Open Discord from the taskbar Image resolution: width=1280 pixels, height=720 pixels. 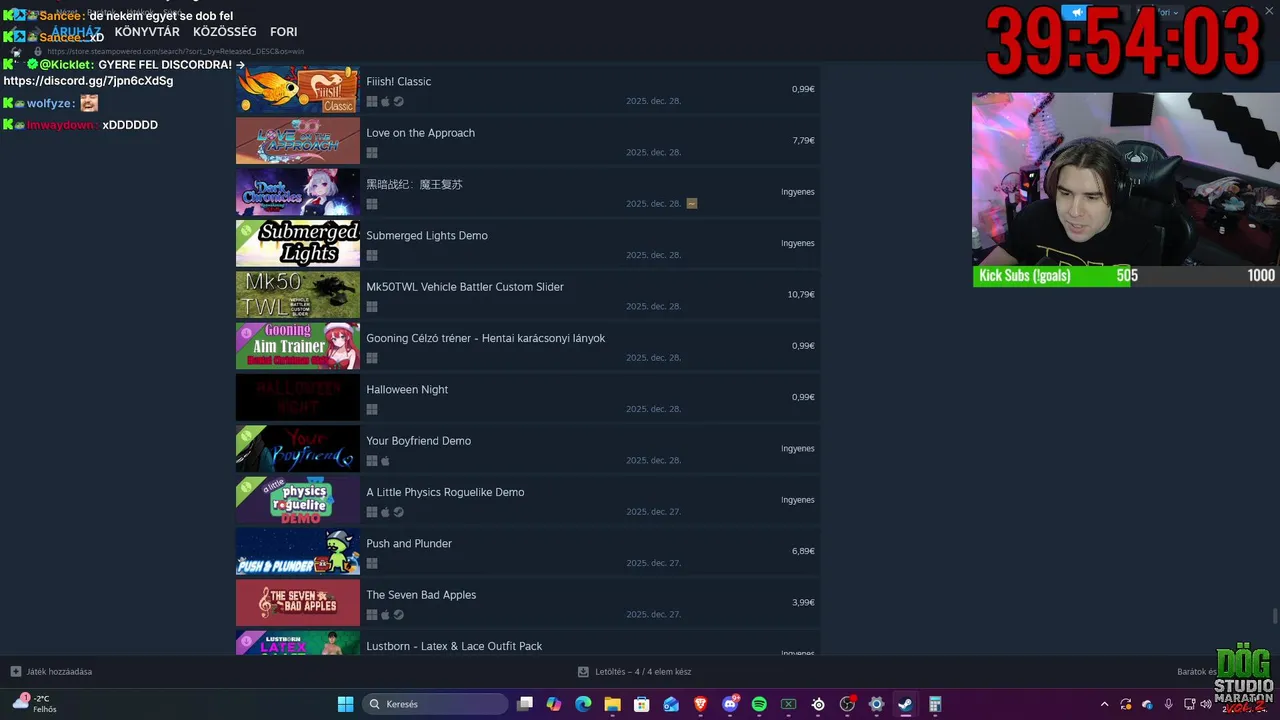pos(730,704)
